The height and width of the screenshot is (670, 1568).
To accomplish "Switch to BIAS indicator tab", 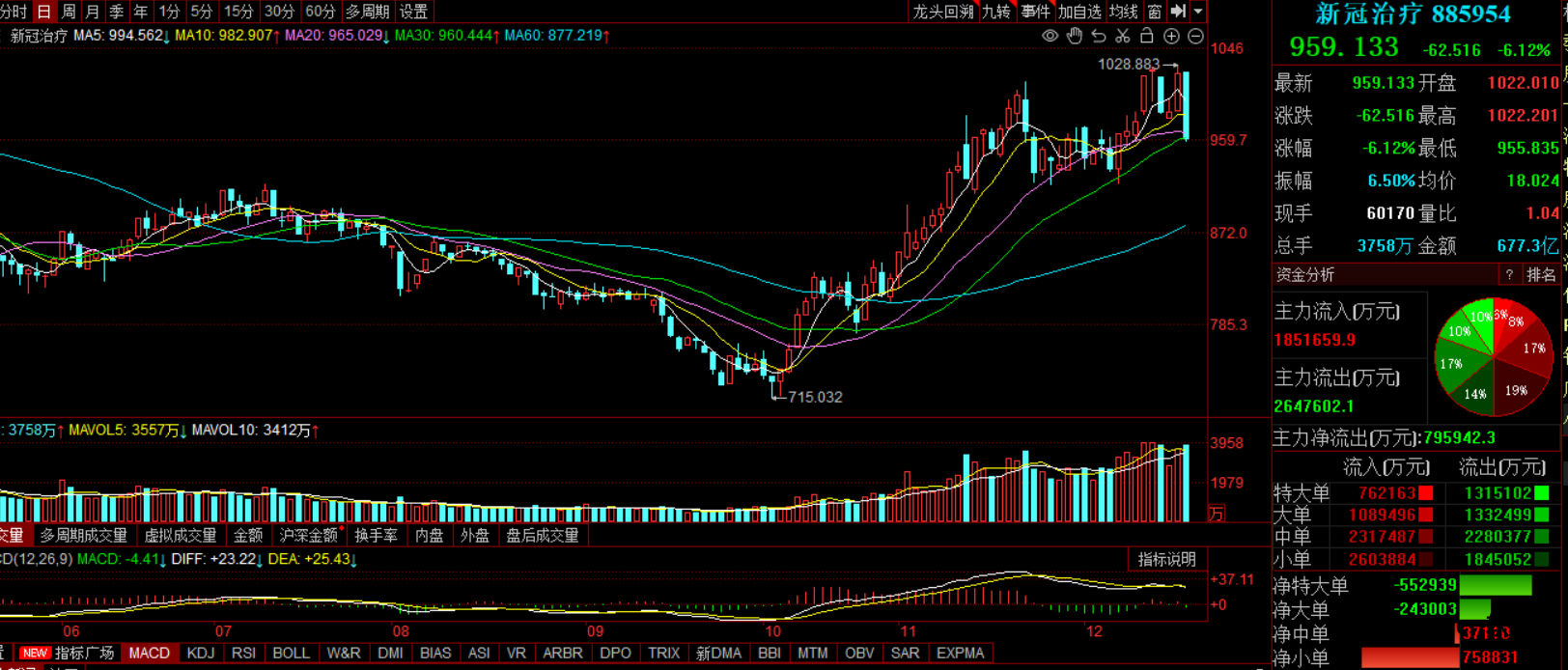I will 436,654.
